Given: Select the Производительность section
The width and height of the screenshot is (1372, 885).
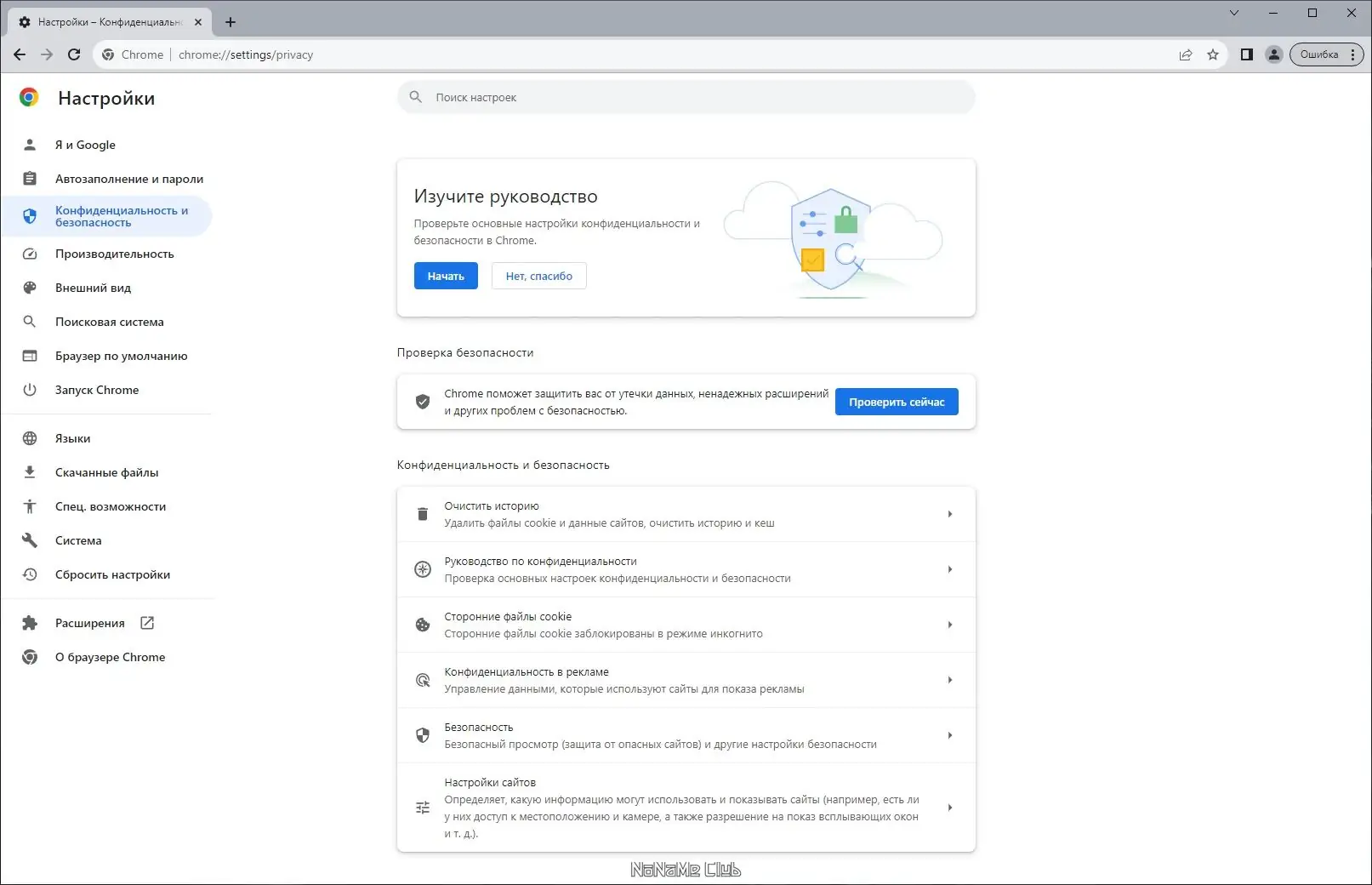Looking at the screenshot, I should coord(114,254).
